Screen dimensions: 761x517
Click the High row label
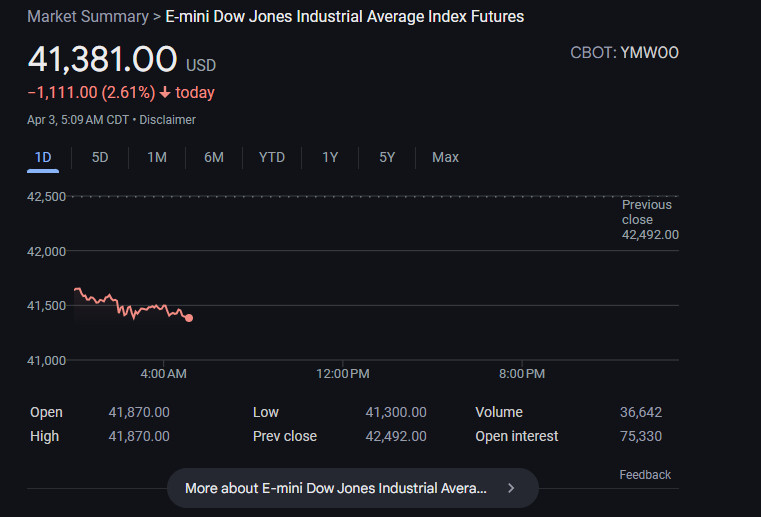coord(44,436)
